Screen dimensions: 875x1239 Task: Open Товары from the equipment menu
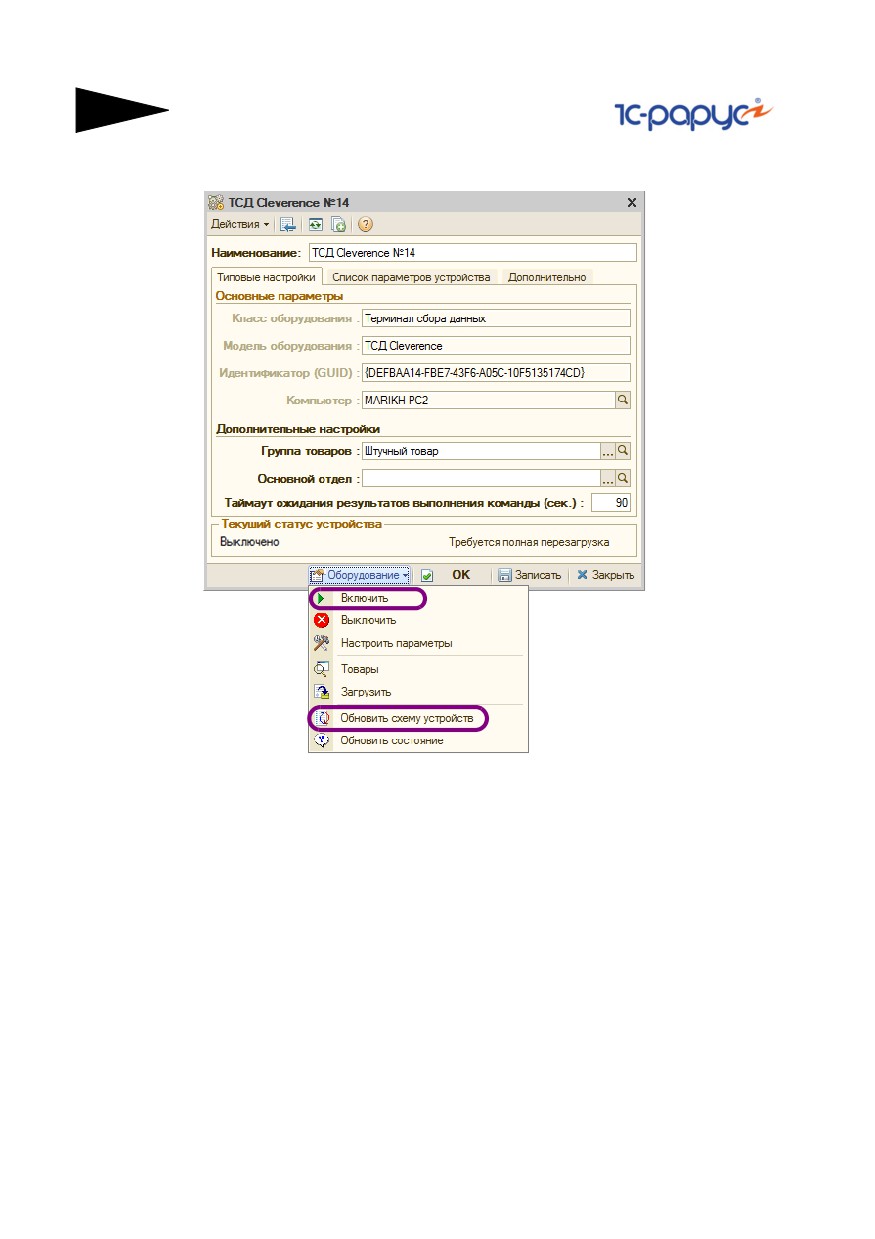click(x=359, y=669)
